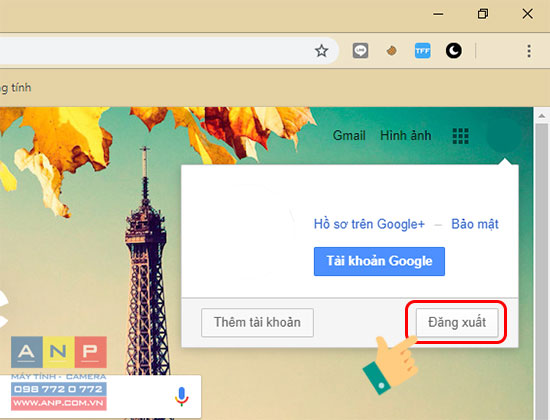The image size is (550, 420).
Task: Open the TFF extension icon
Action: click(423, 51)
